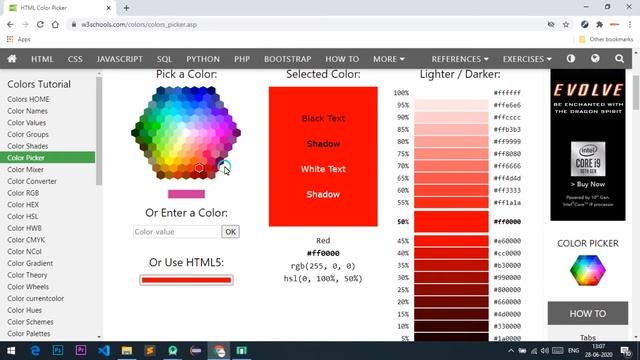The height and width of the screenshot is (360, 640).
Task: Open File Explorer from the taskbar
Action: [x=127, y=351]
